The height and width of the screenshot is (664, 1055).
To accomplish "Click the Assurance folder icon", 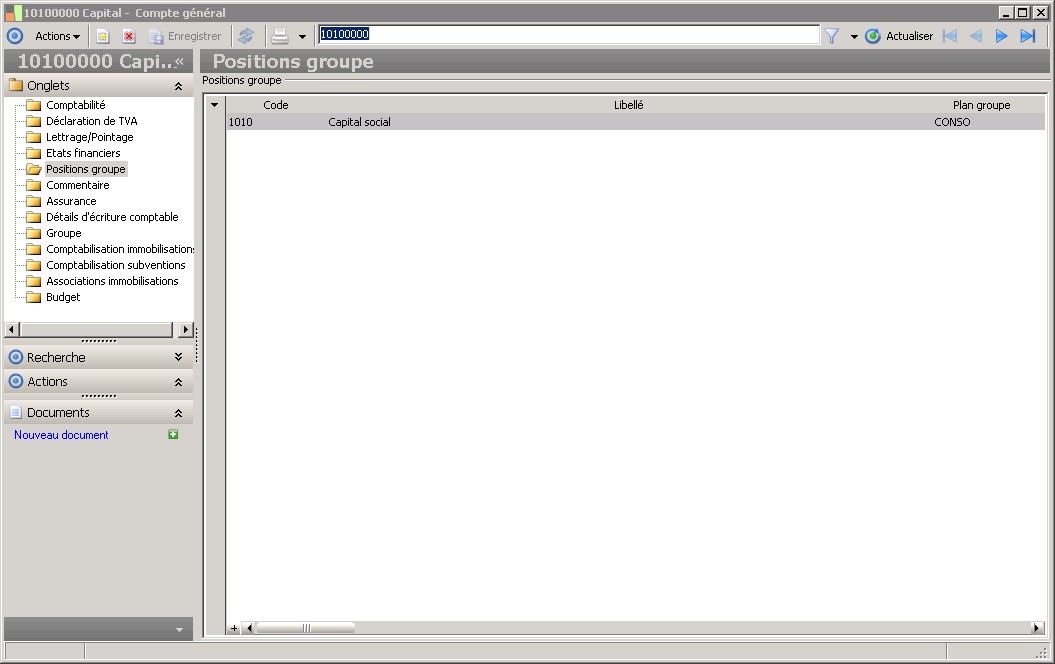I will (34, 201).
